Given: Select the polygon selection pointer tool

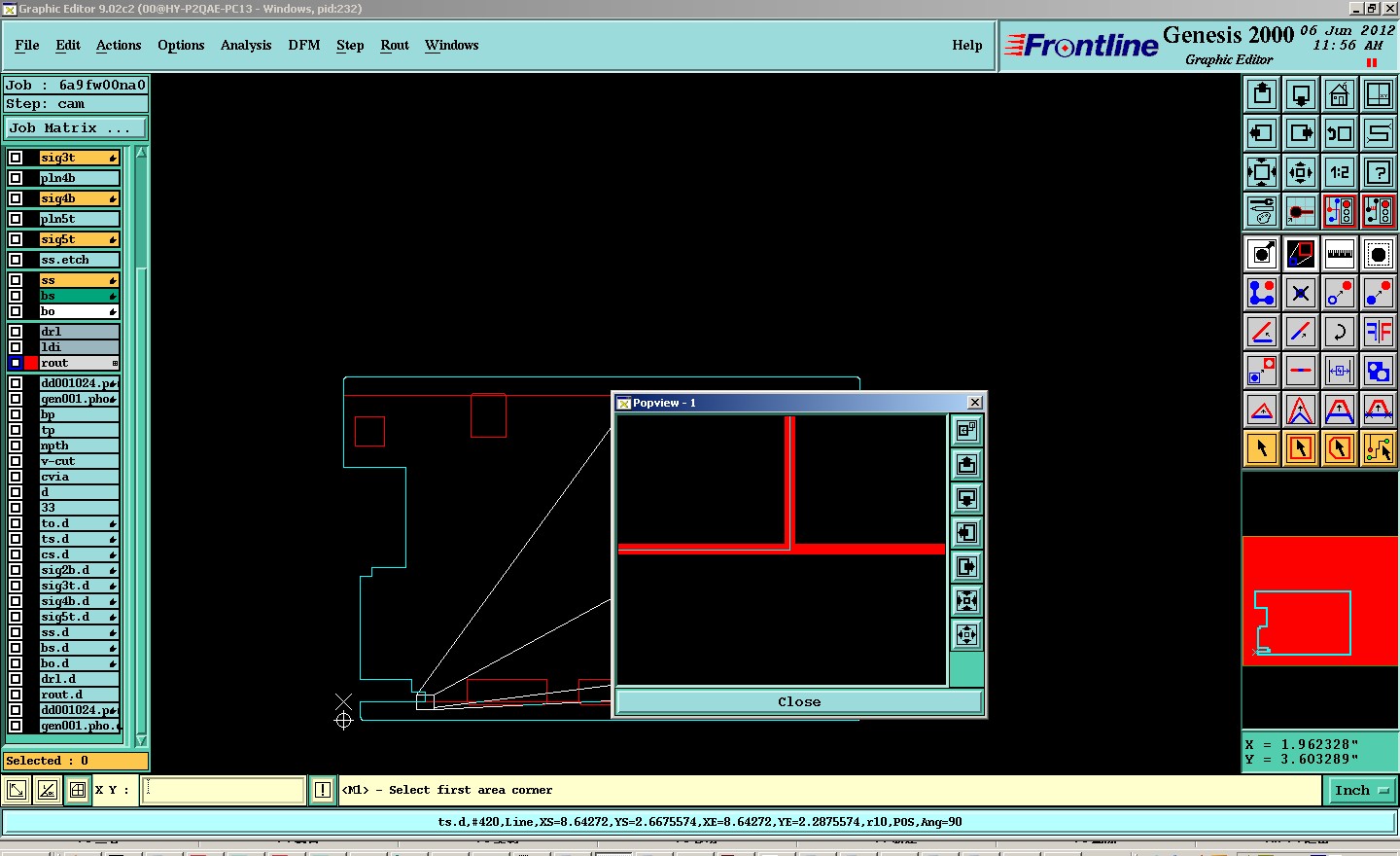Looking at the screenshot, I should pyautogui.click(x=1340, y=448).
